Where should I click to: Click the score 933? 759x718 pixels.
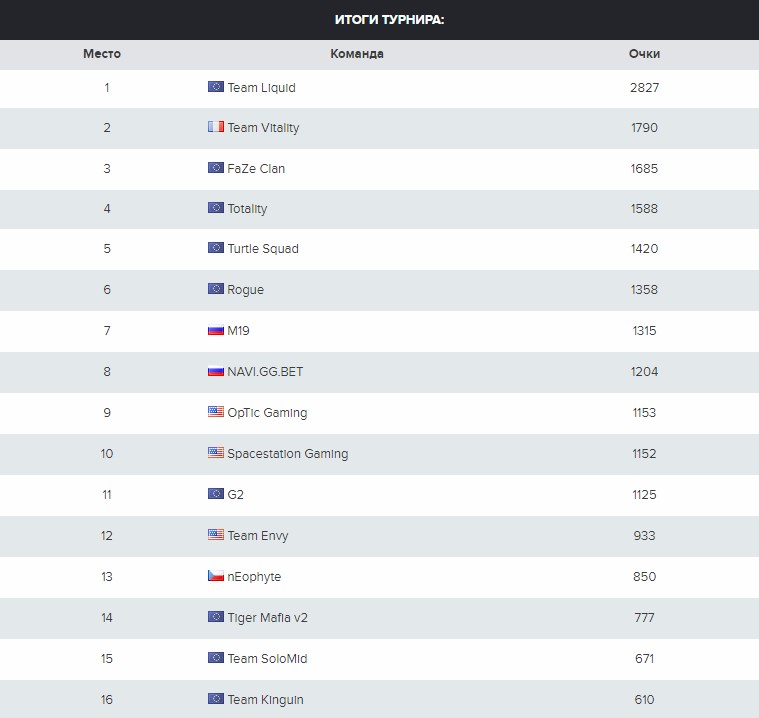pyautogui.click(x=644, y=535)
